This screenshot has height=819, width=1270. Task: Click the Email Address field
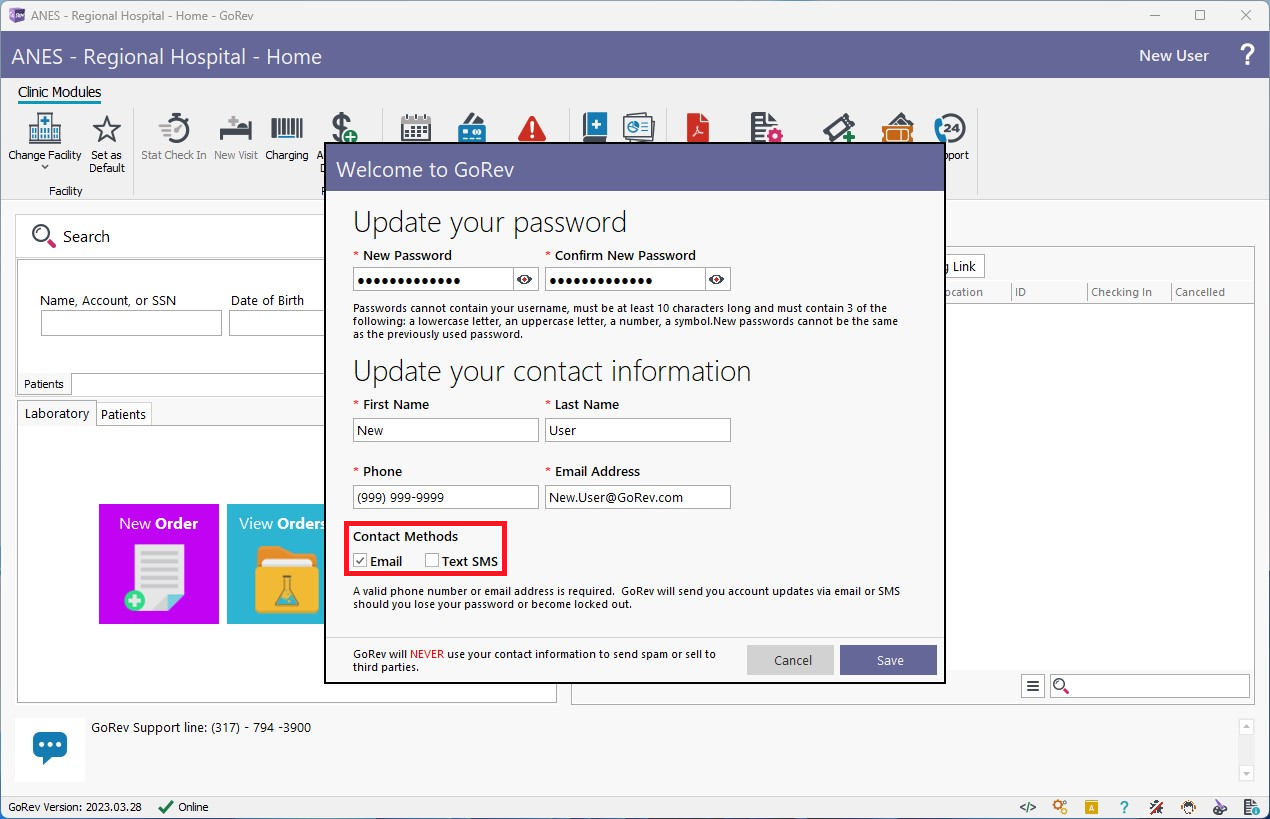pos(638,497)
